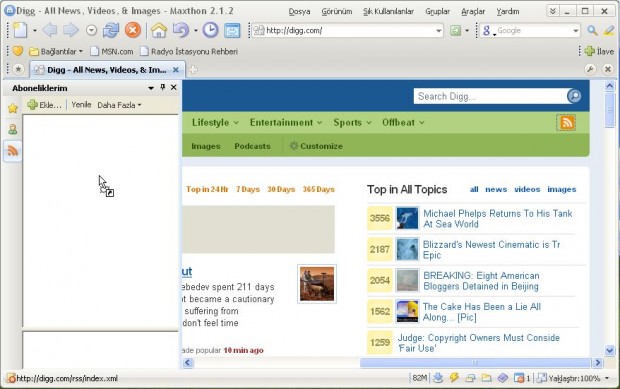Viewport: 620px width, 389px height.
Task: Click the Refresh page icon
Action: tap(111, 30)
